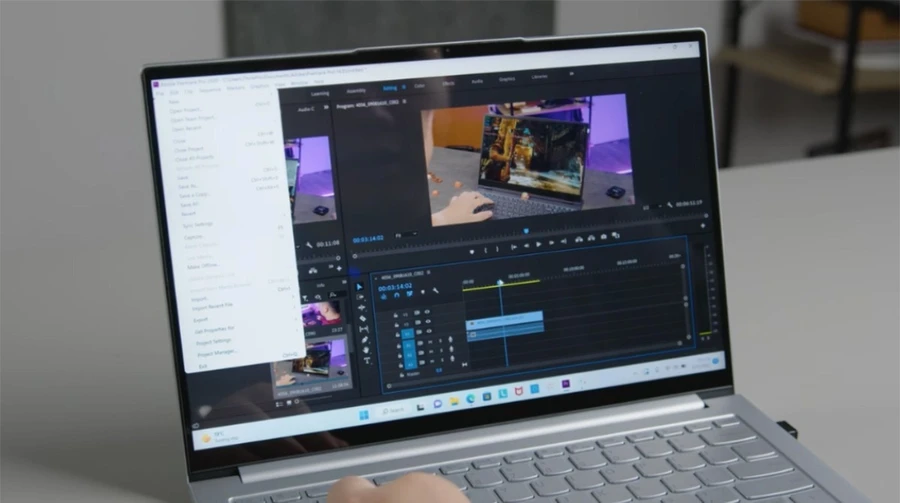900x503 pixels.
Task: Switch to Assembly workspace tab
Action: tap(356, 91)
